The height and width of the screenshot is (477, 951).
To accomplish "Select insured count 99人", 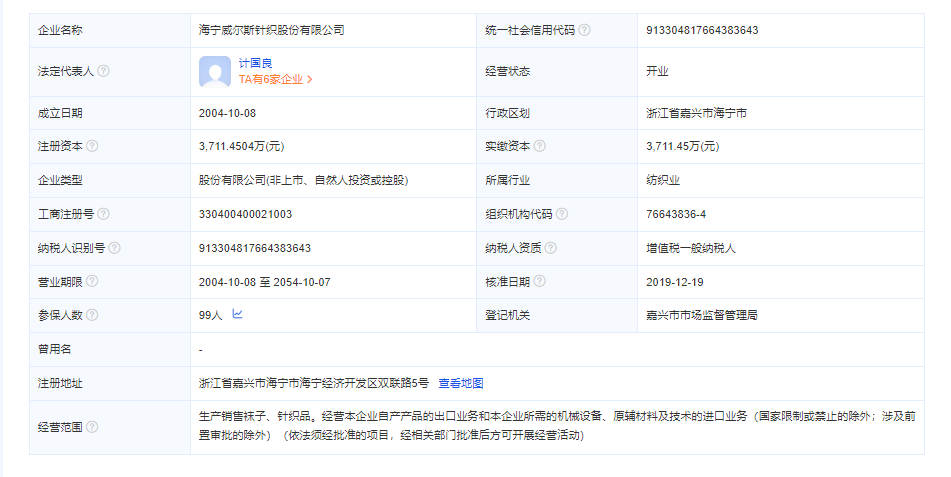I will click(x=210, y=316).
